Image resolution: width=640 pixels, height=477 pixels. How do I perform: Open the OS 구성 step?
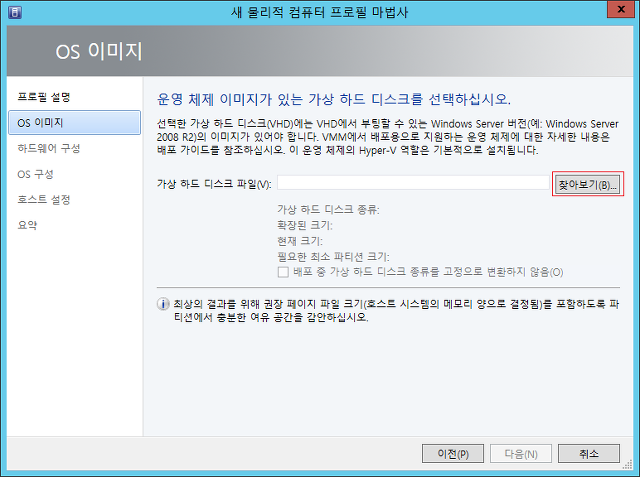tap(36, 174)
